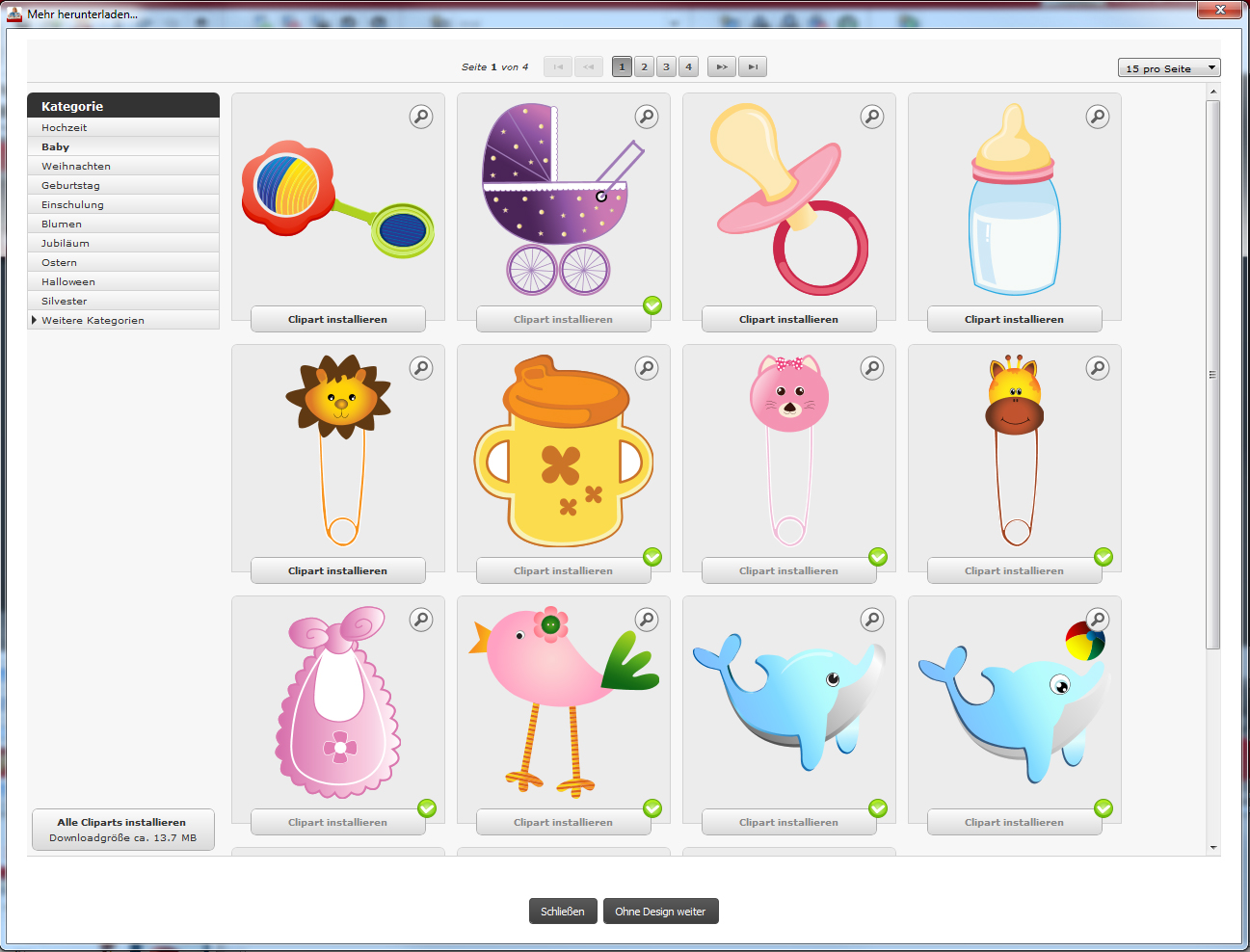This screenshot has height=952, width=1250.
Task: Go to the last page arrow
Action: point(753,66)
